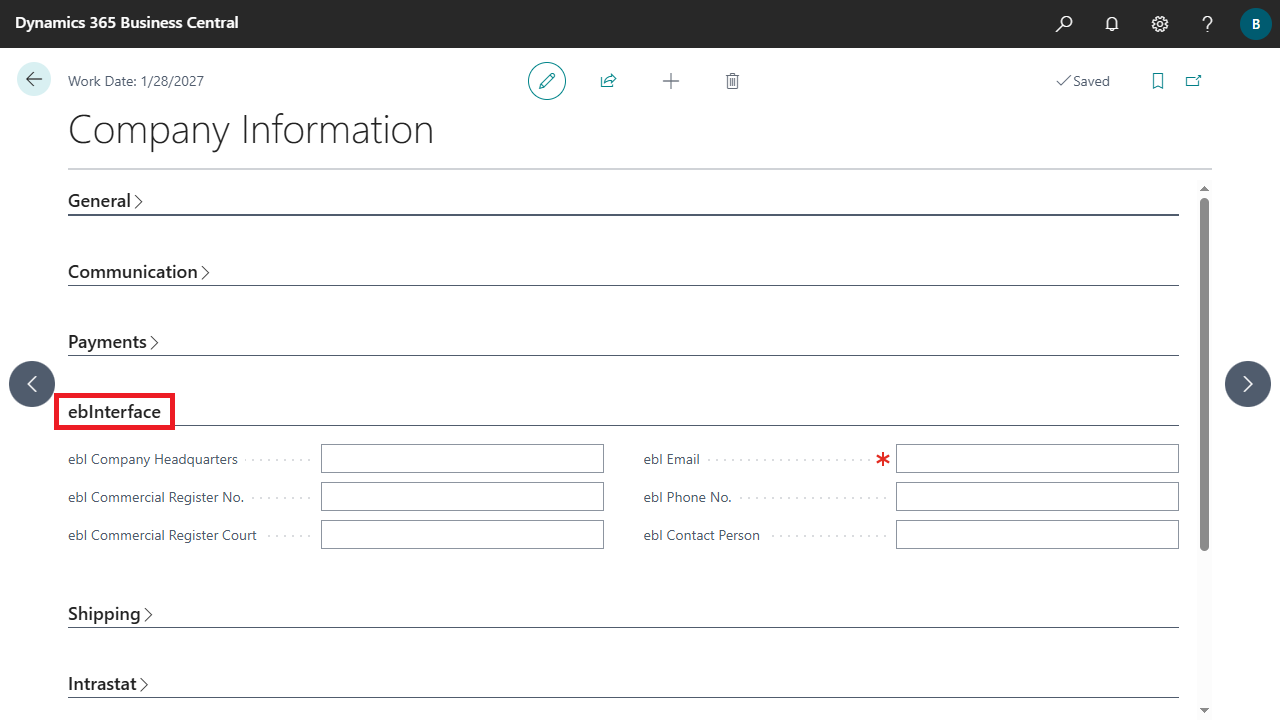
Task: Create new record with plus icon
Action: (x=671, y=81)
